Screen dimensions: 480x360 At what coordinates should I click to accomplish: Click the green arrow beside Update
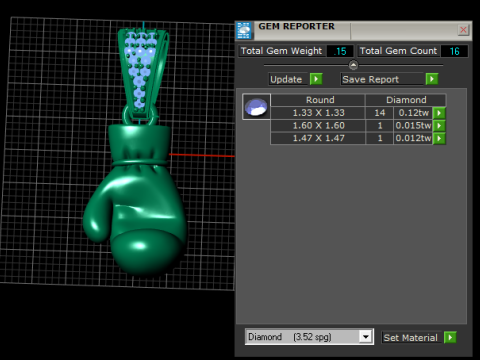(316, 79)
